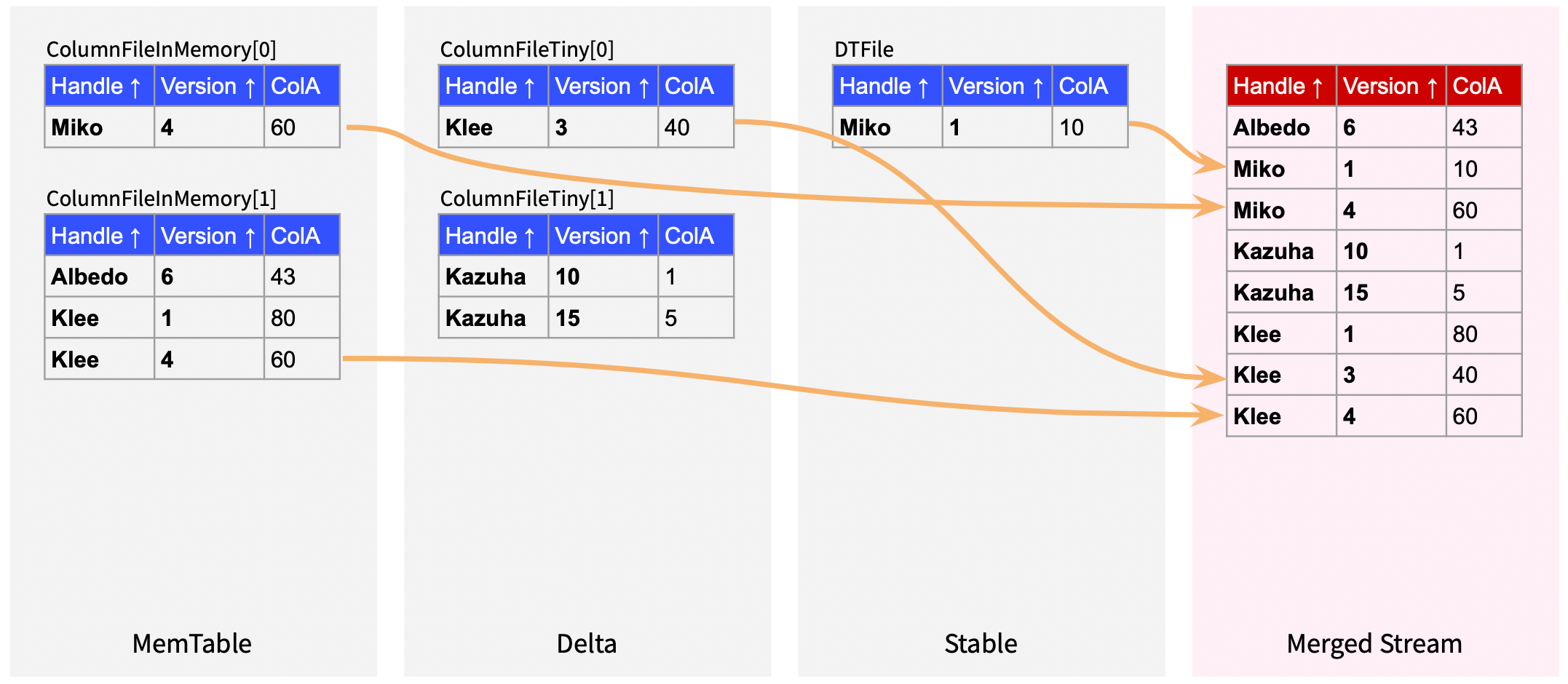Select the Albedo cell in ColumnFileInMemory[1] table
The image size is (1568, 684).
click(90, 277)
